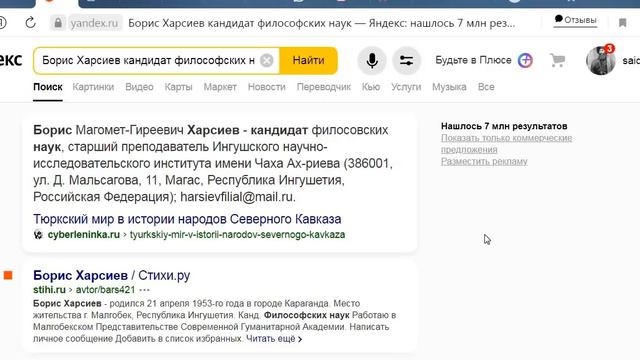Open the Карты tab

click(x=178, y=87)
